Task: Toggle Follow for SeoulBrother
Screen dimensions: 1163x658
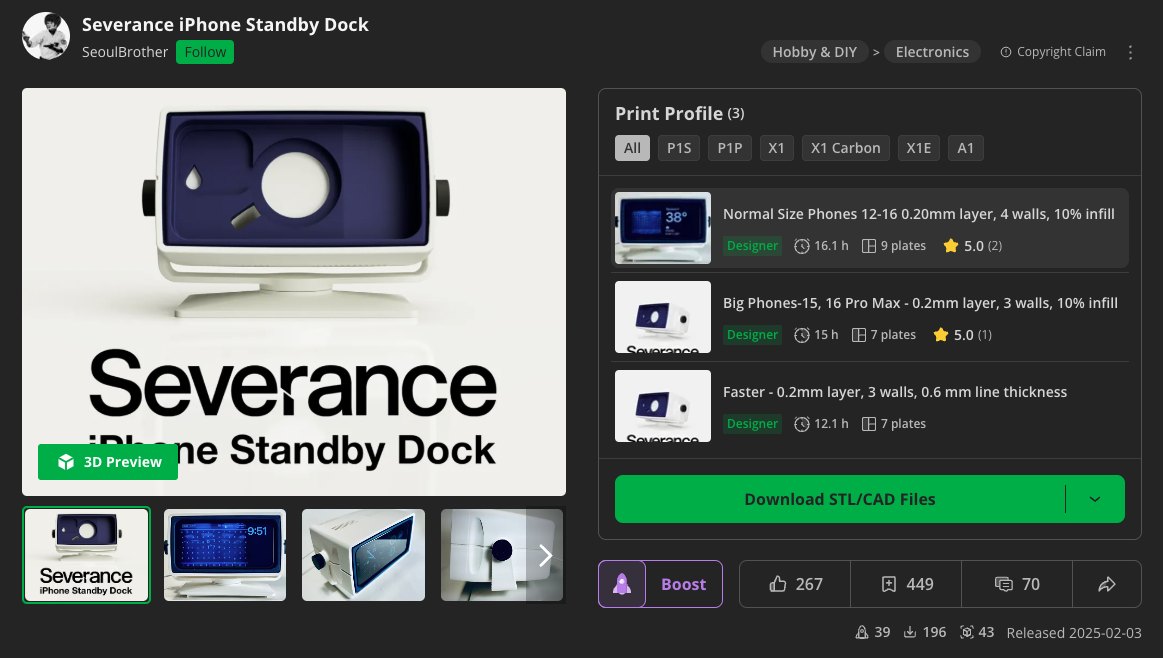Action: pos(205,52)
